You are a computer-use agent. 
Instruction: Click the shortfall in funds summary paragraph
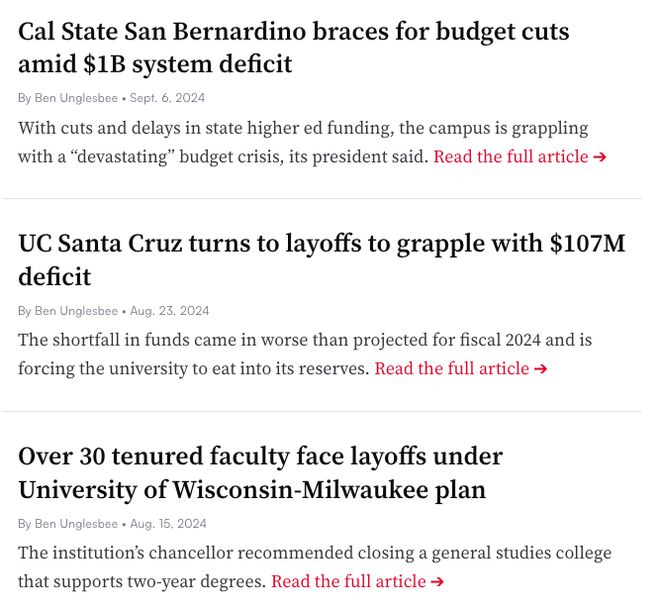click(x=305, y=354)
